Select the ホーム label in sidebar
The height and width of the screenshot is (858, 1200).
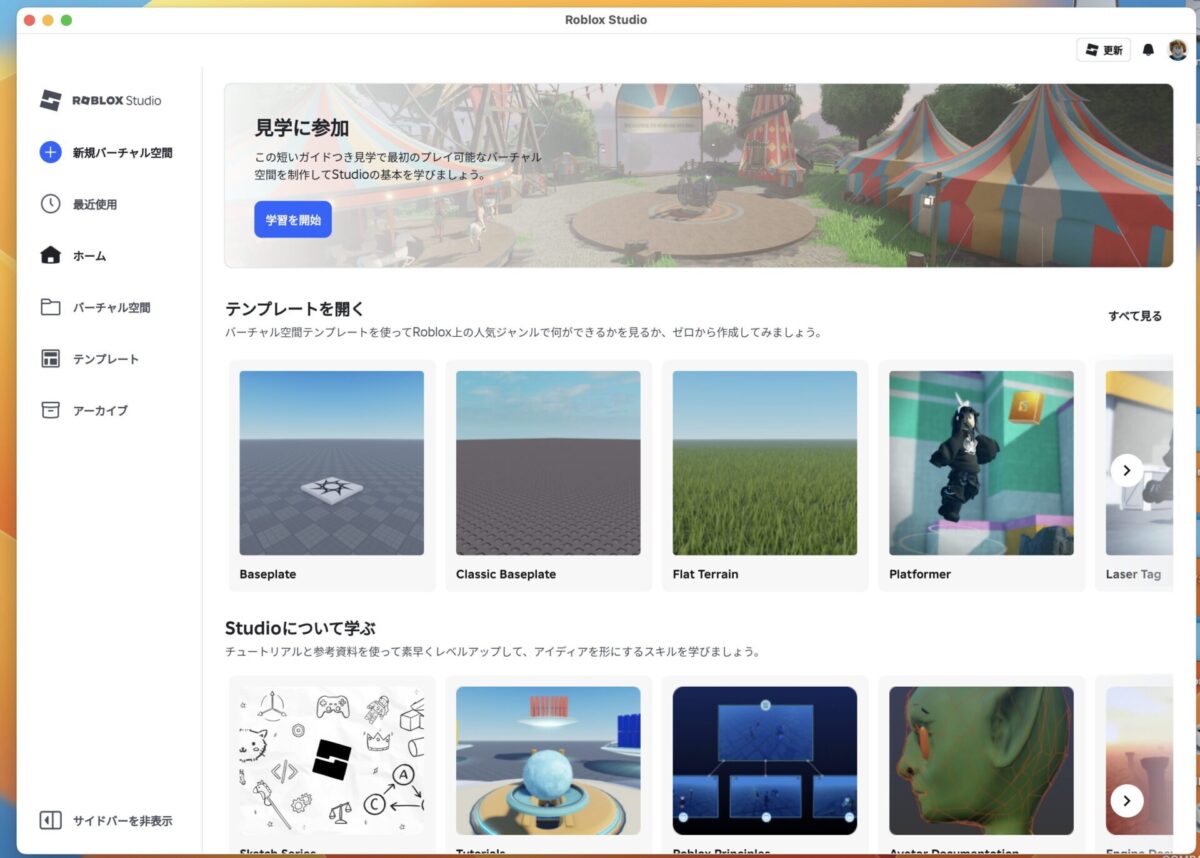89,256
